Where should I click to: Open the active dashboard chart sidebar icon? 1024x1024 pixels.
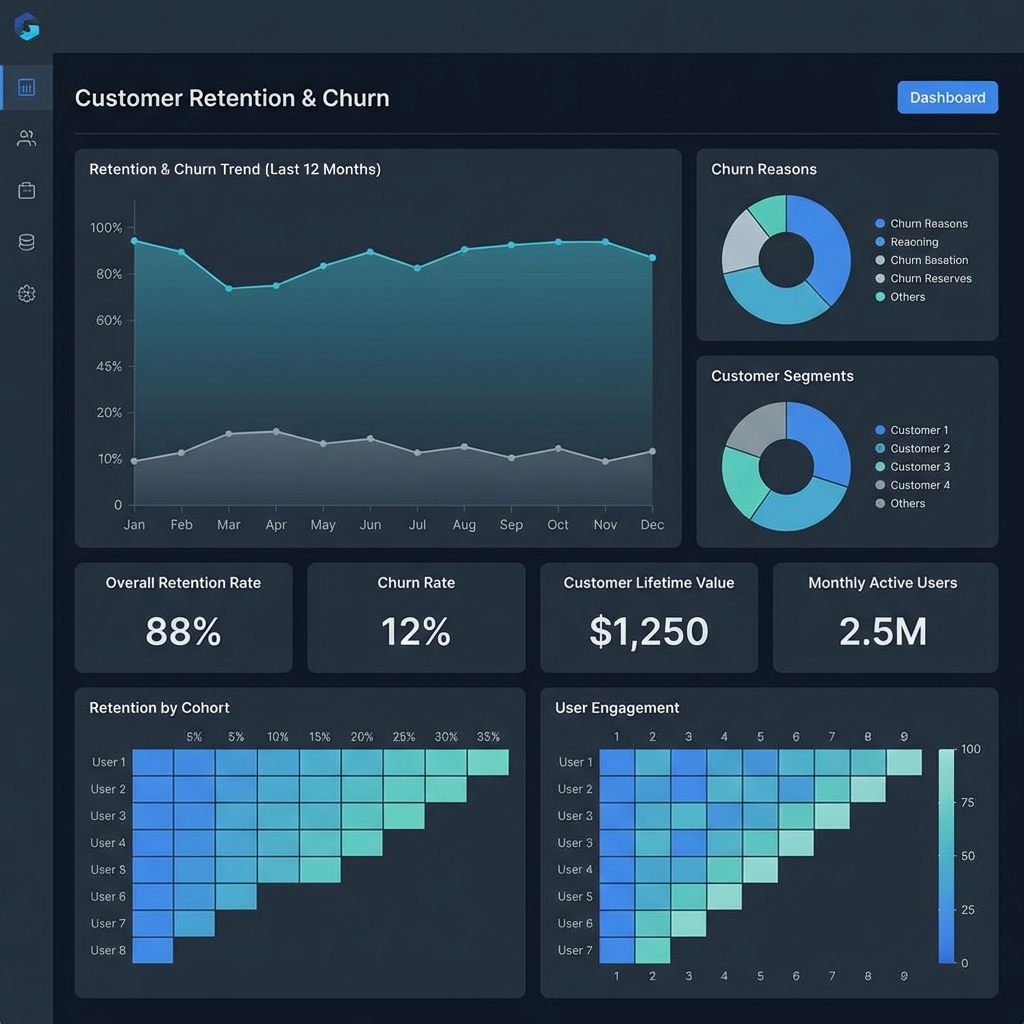tap(27, 88)
